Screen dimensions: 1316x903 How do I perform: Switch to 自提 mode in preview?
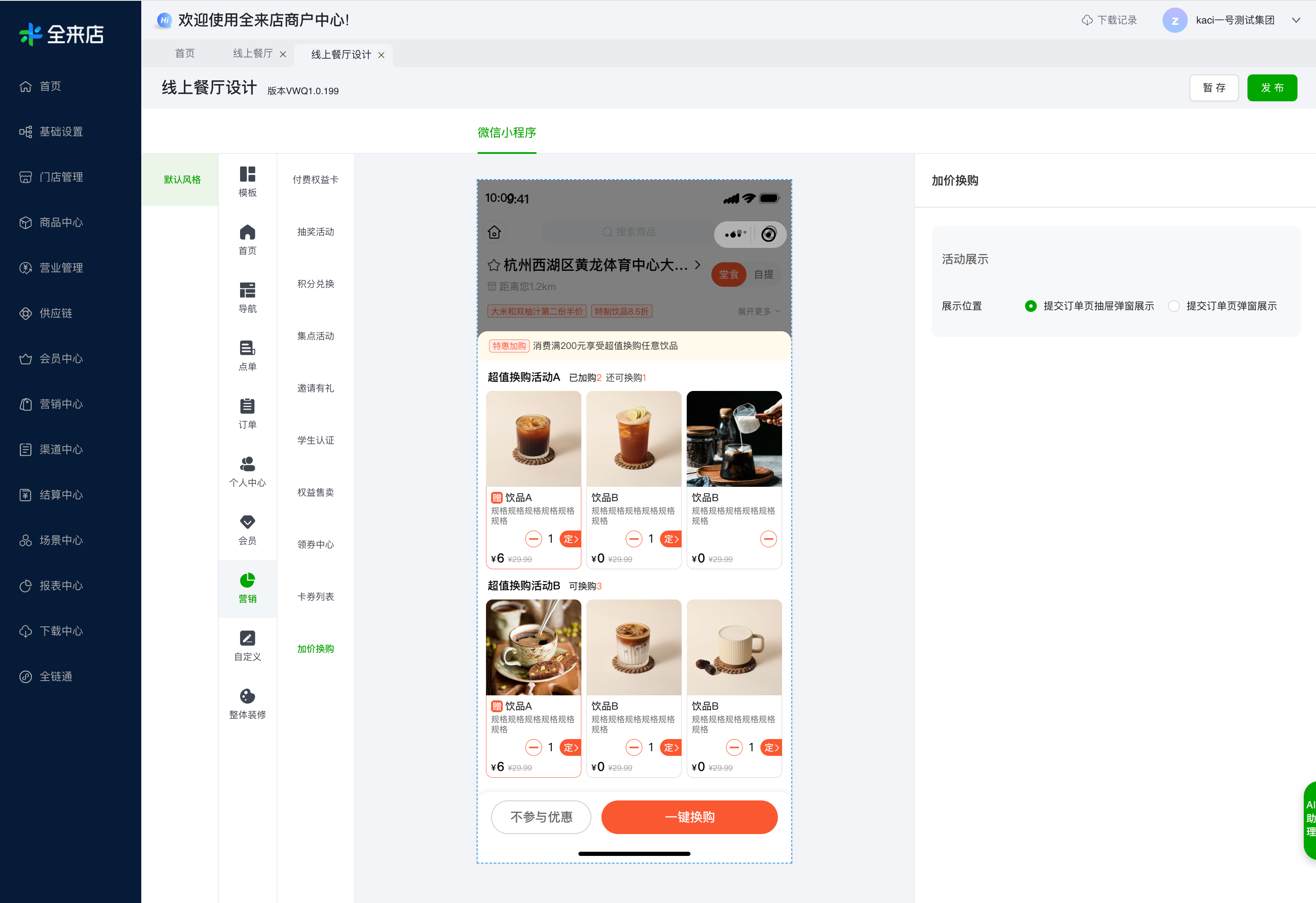tap(764, 275)
